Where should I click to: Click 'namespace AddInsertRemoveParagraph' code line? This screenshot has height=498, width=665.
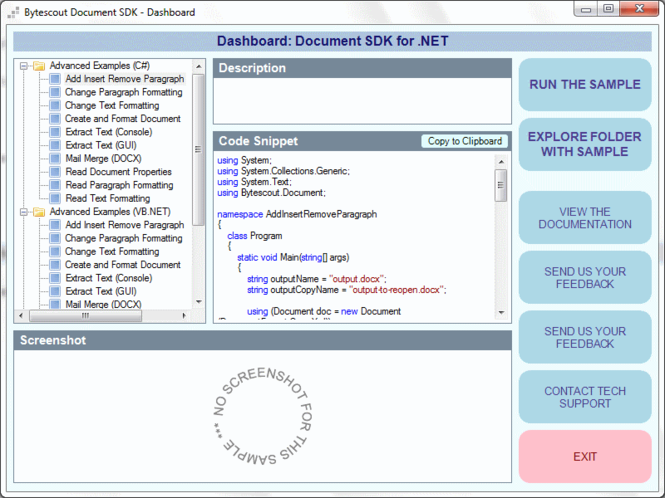tap(297, 214)
